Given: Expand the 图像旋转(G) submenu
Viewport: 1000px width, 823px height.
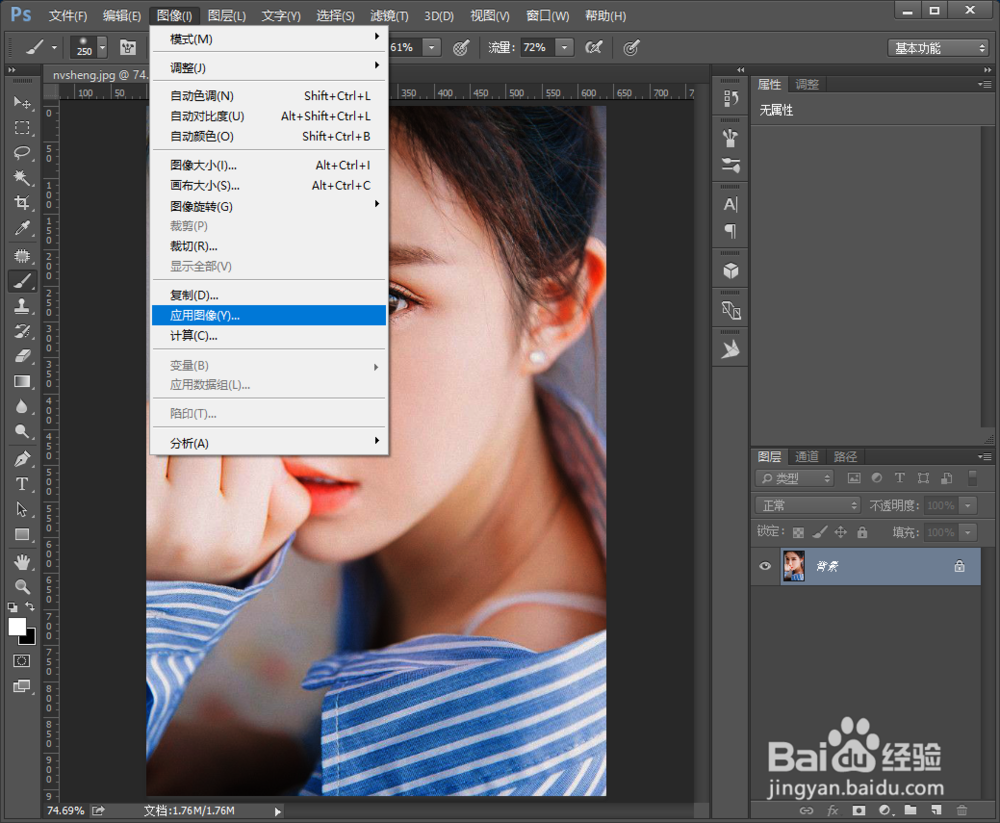Looking at the screenshot, I should coord(269,206).
